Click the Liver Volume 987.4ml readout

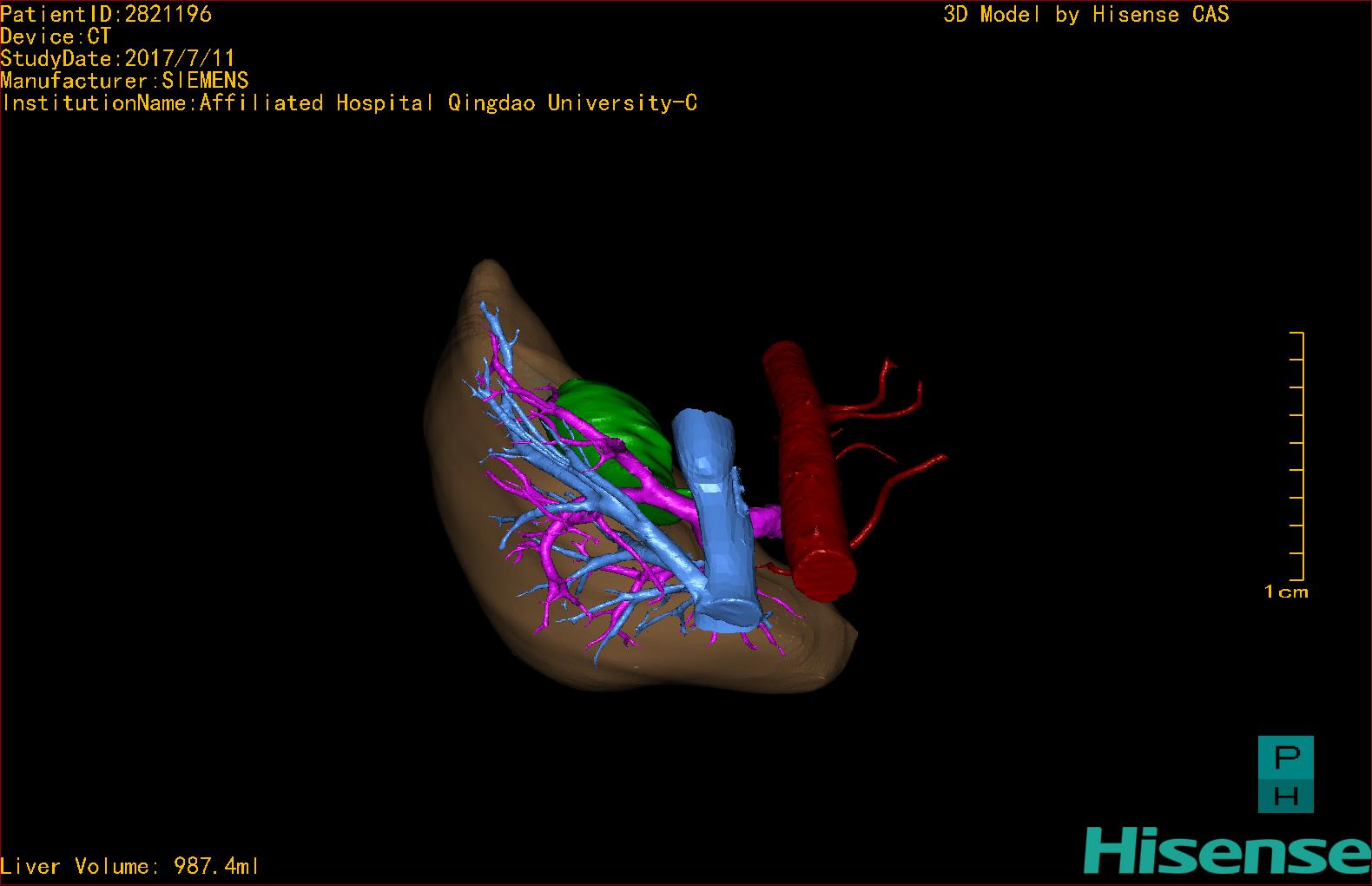(x=130, y=866)
